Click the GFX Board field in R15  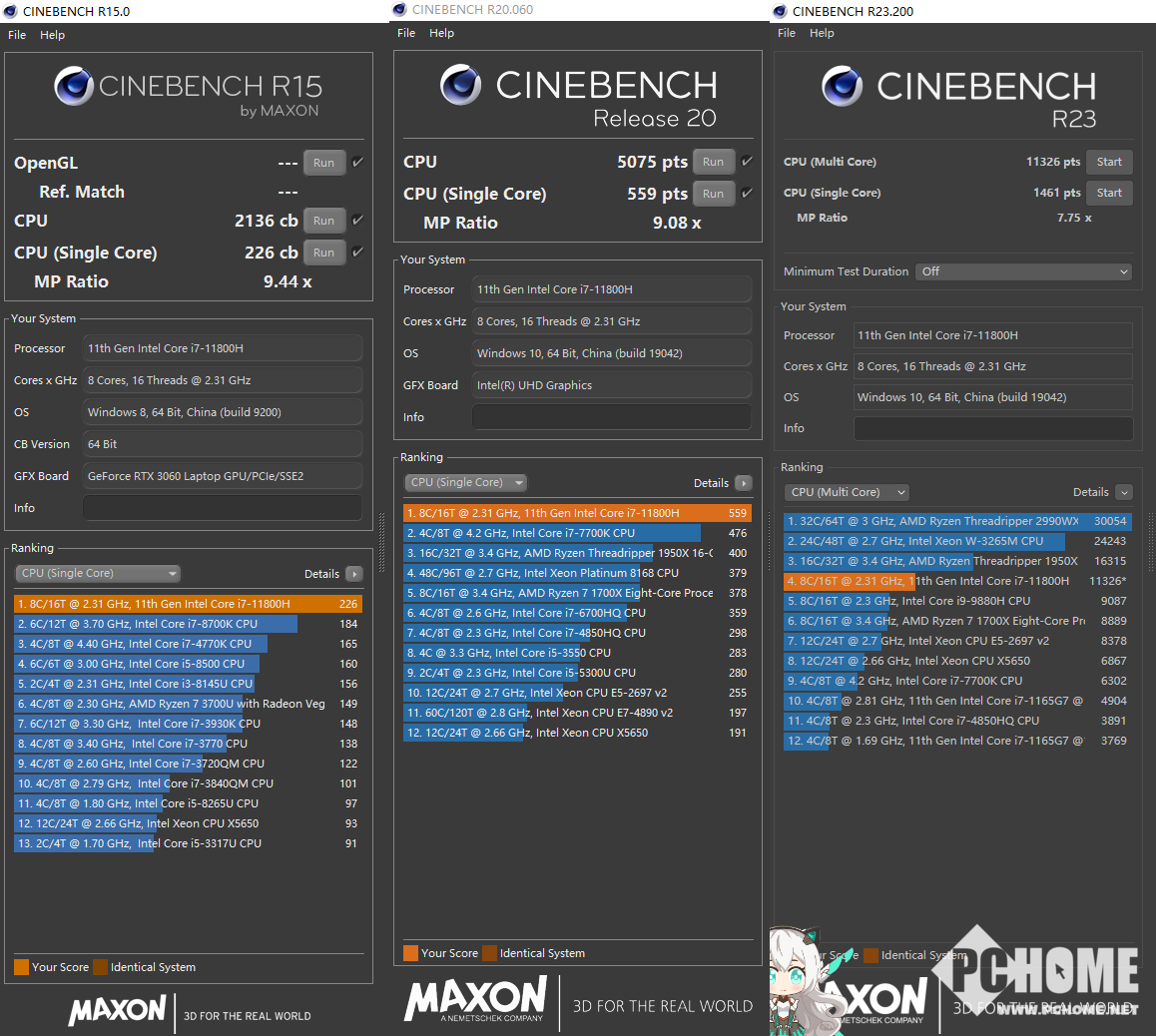[223, 476]
